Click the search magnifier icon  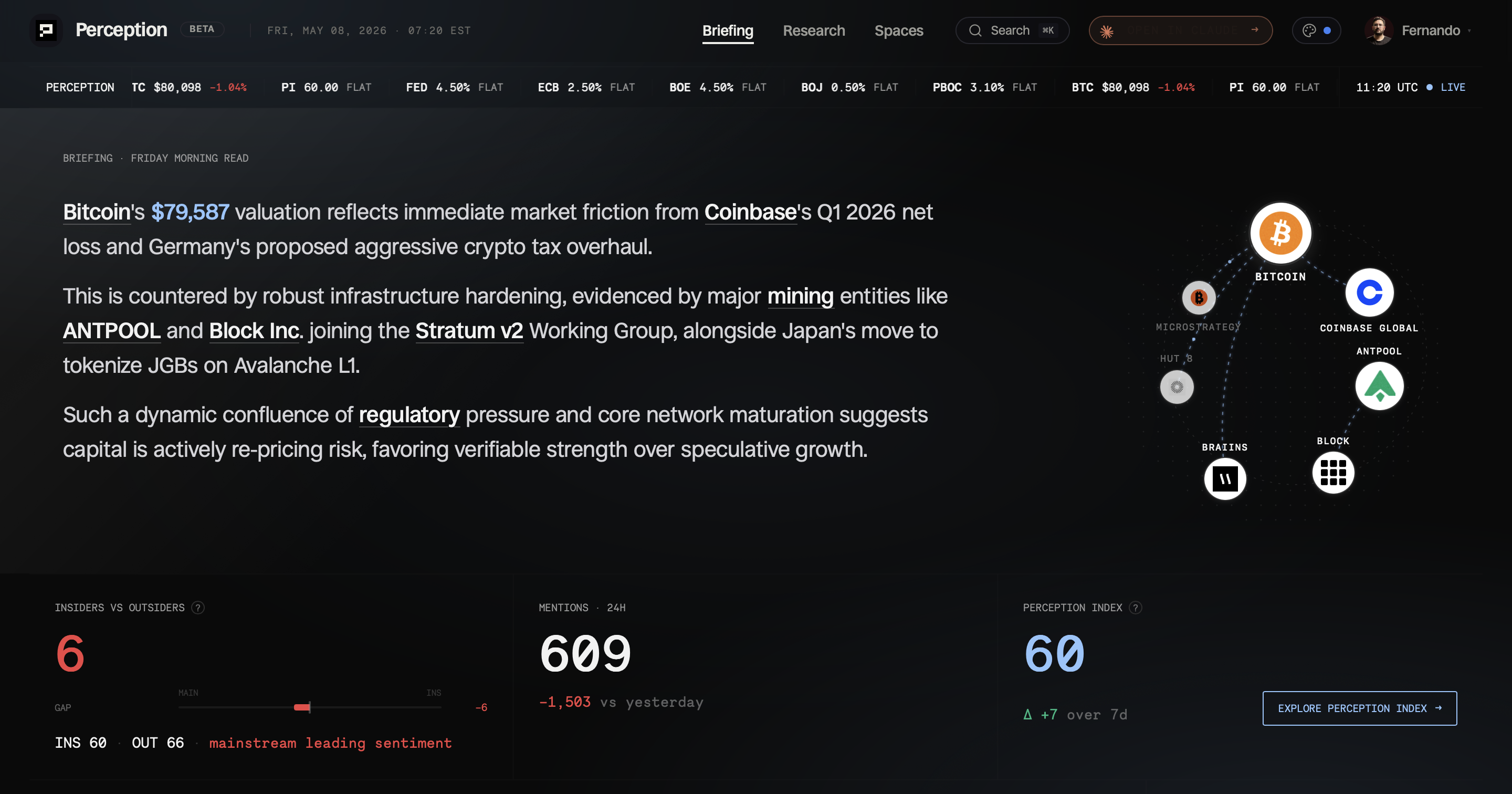click(x=975, y=30)
